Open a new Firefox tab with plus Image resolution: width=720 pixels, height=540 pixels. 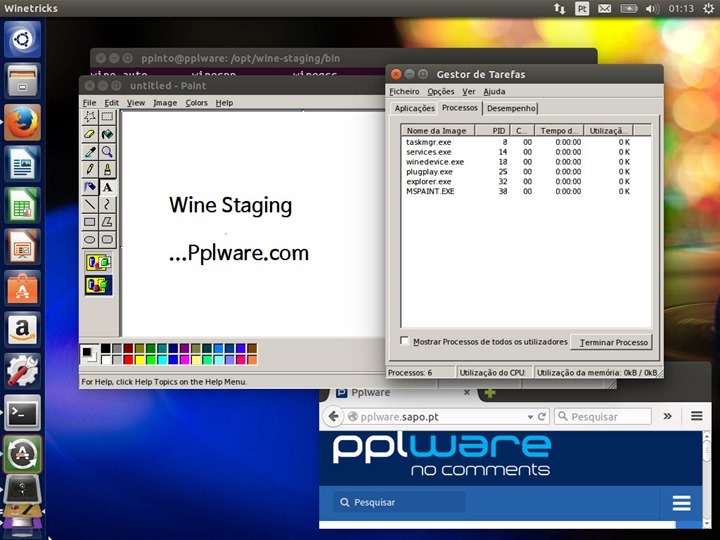pyautogui.click(x=490, y=394)
